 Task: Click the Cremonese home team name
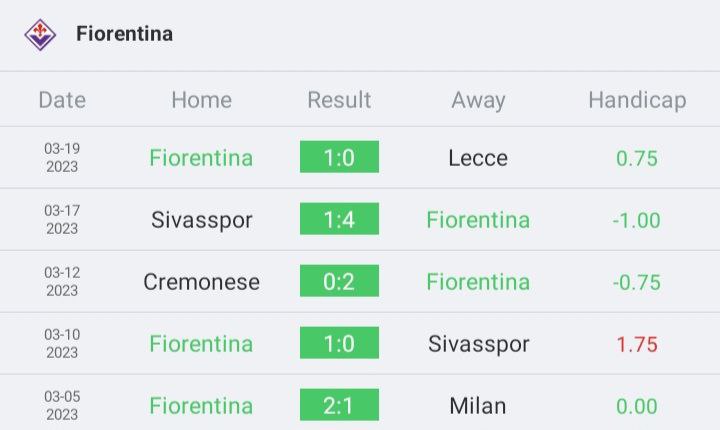coord(202,282)
